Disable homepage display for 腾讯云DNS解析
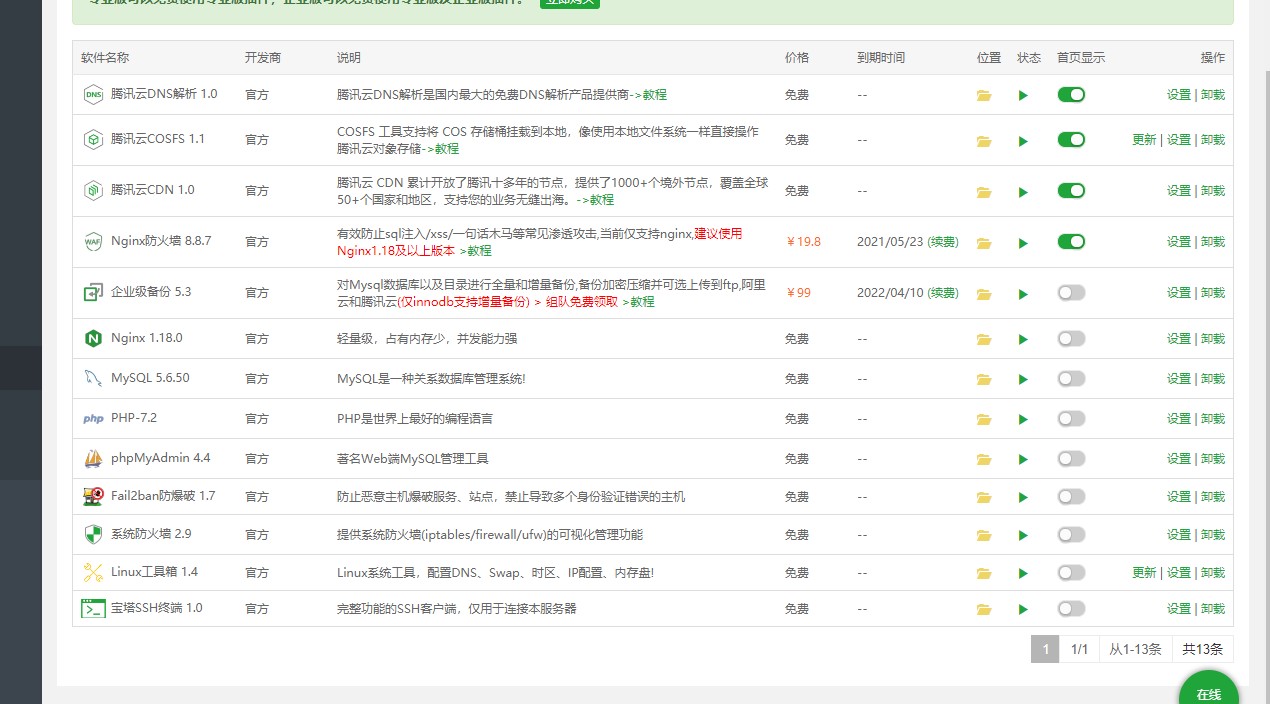This screenshot has width=1270, height=704. (1071, 94)
